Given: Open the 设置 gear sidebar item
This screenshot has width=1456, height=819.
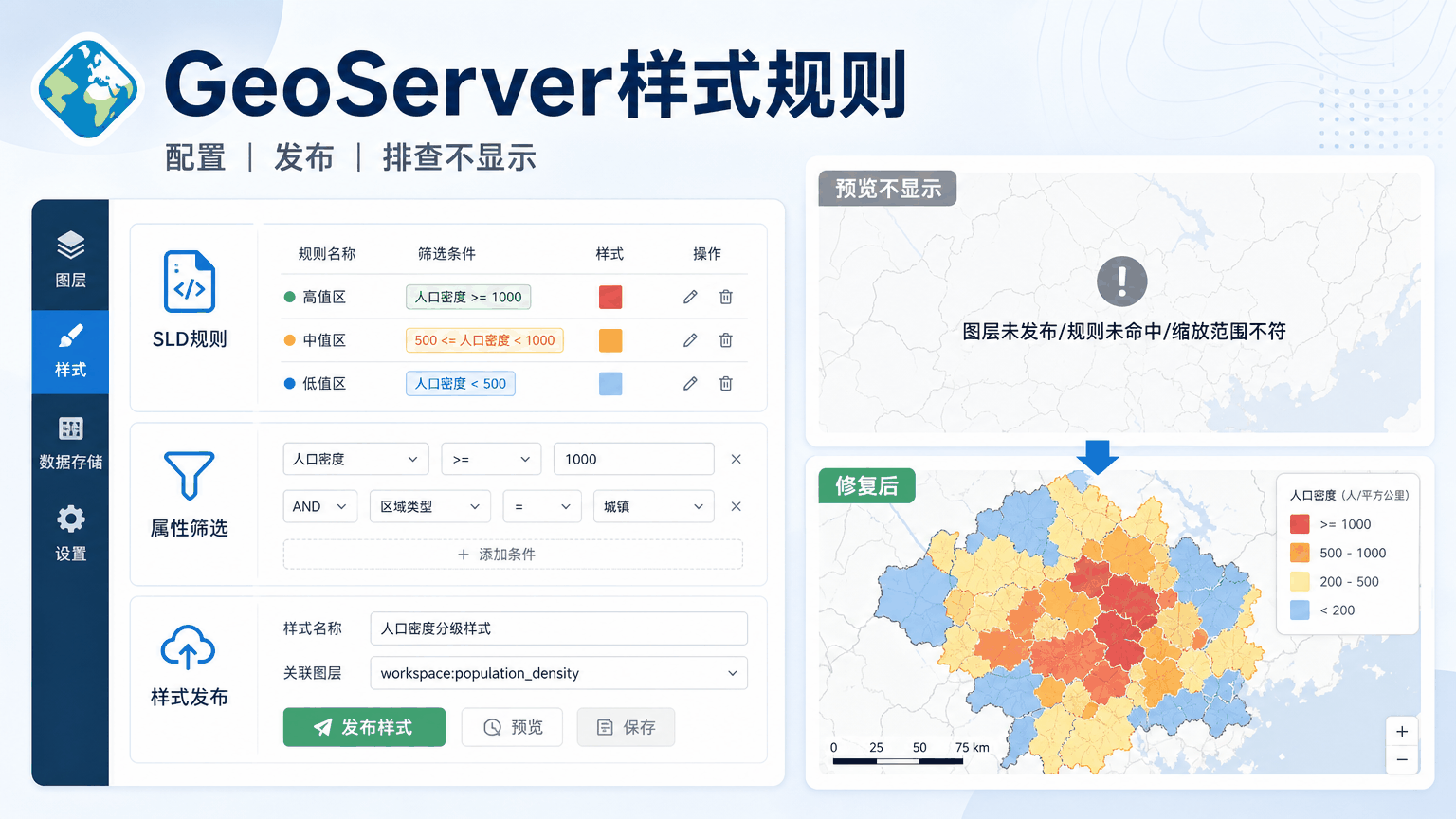Looking at the screenshot, I should (x=70, y=533).
